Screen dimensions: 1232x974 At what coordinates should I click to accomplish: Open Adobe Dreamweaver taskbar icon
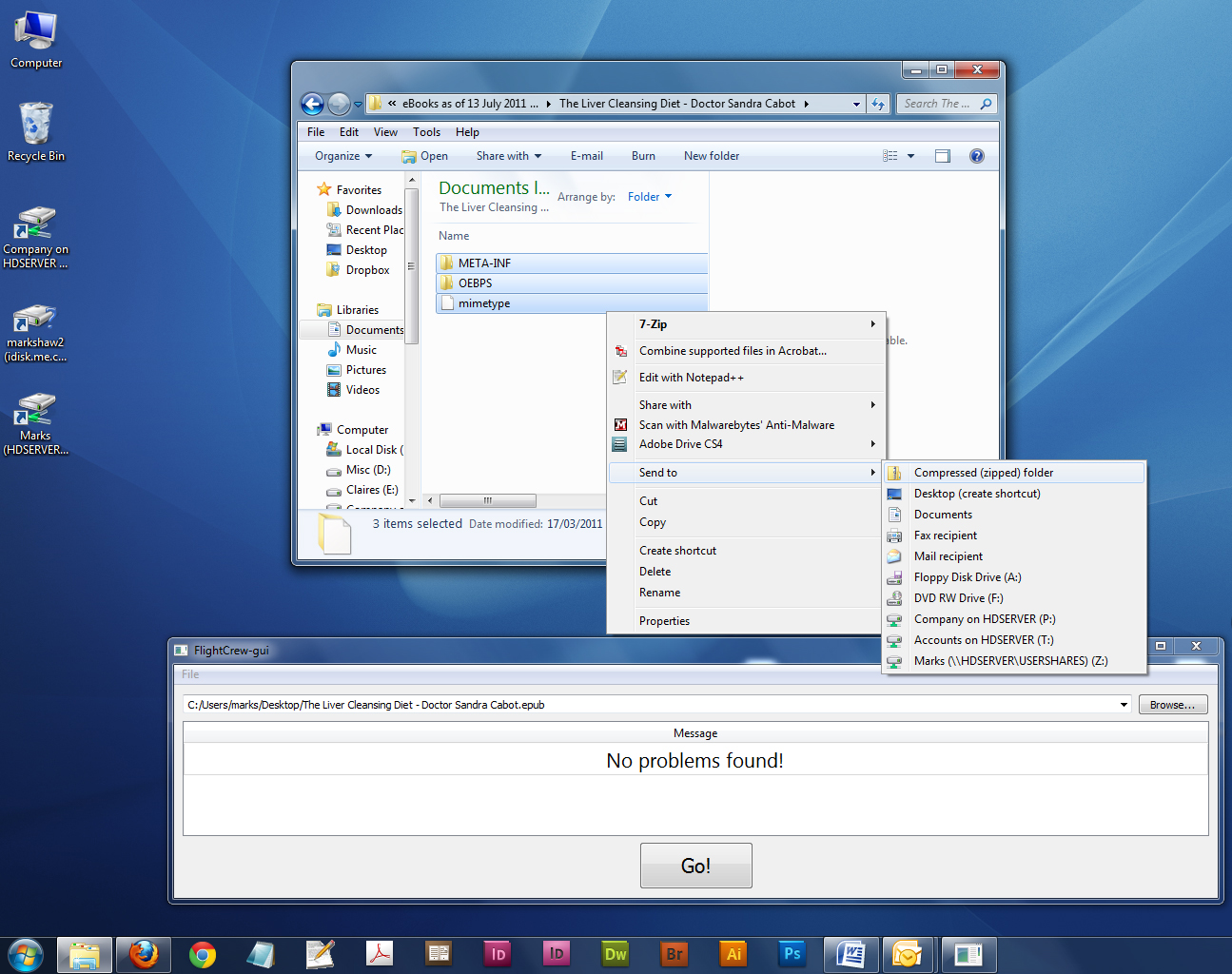(x=616, y=954)
